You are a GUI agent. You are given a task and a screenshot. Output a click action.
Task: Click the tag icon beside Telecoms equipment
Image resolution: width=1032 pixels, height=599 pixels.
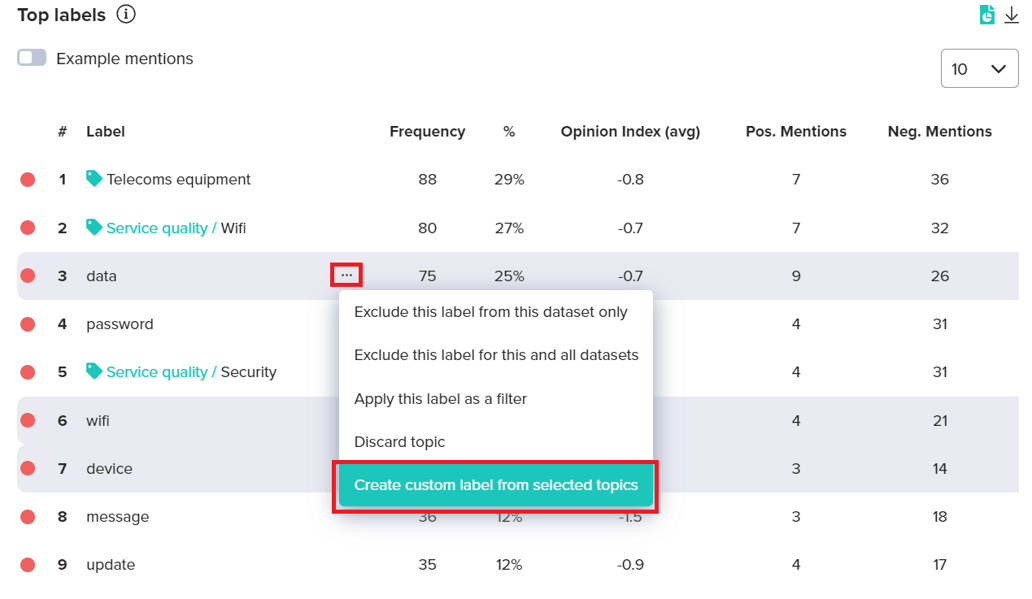(x=94, y=179)
